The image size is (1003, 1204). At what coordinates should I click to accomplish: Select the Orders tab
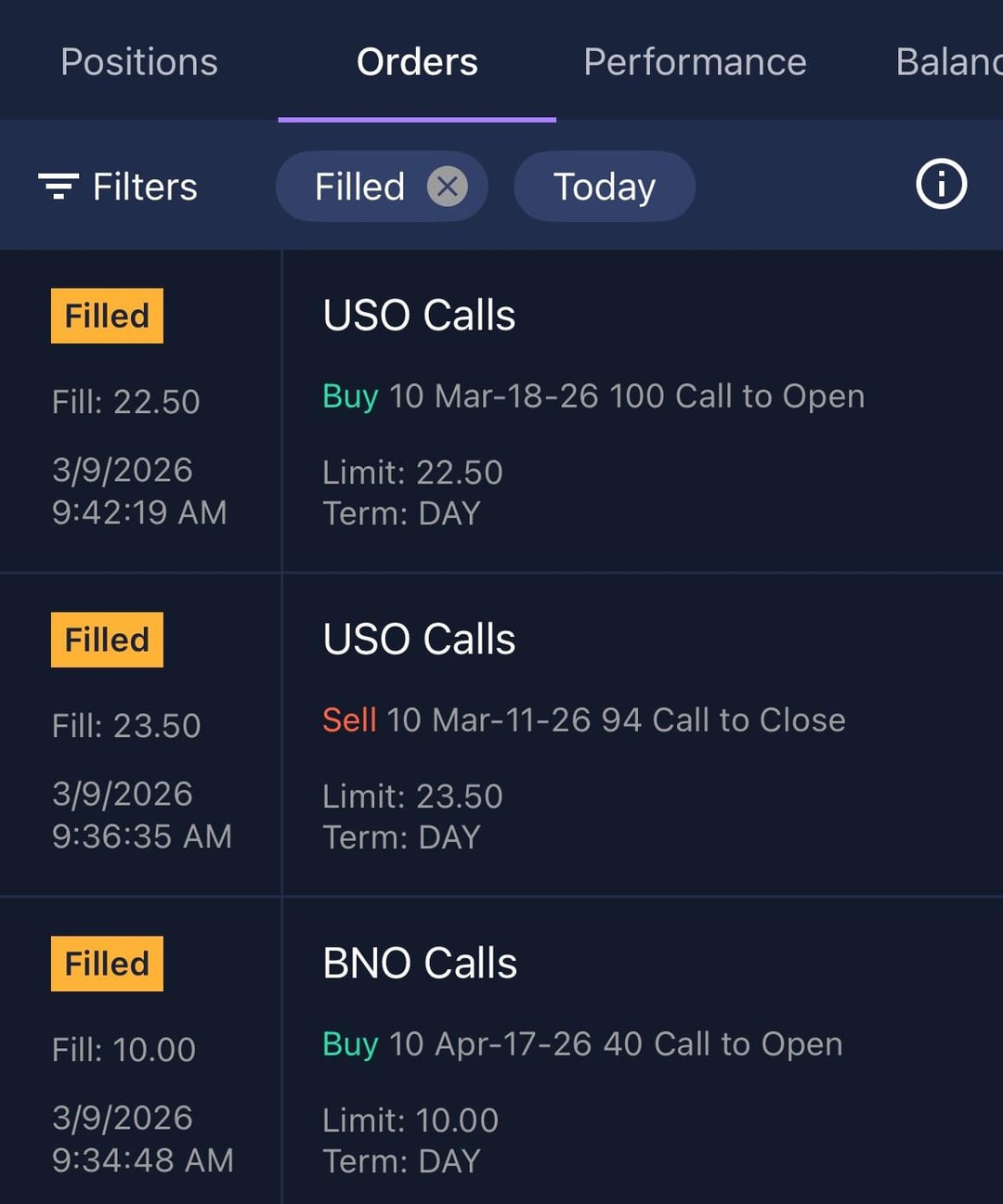click(417, 62)
